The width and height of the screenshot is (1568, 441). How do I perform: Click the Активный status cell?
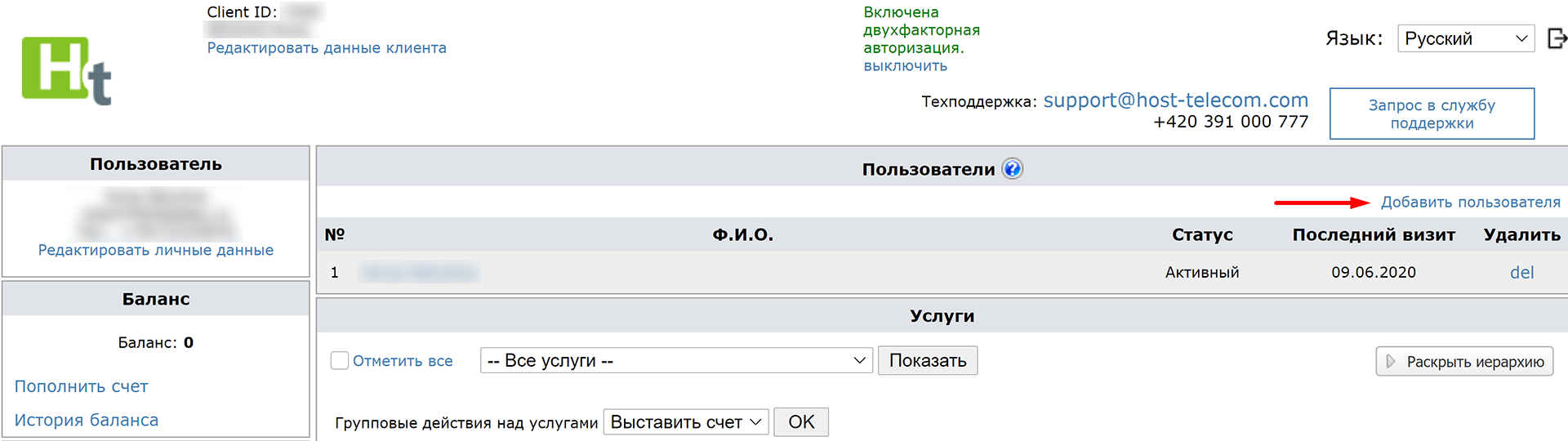click(x=1202, y=273)
